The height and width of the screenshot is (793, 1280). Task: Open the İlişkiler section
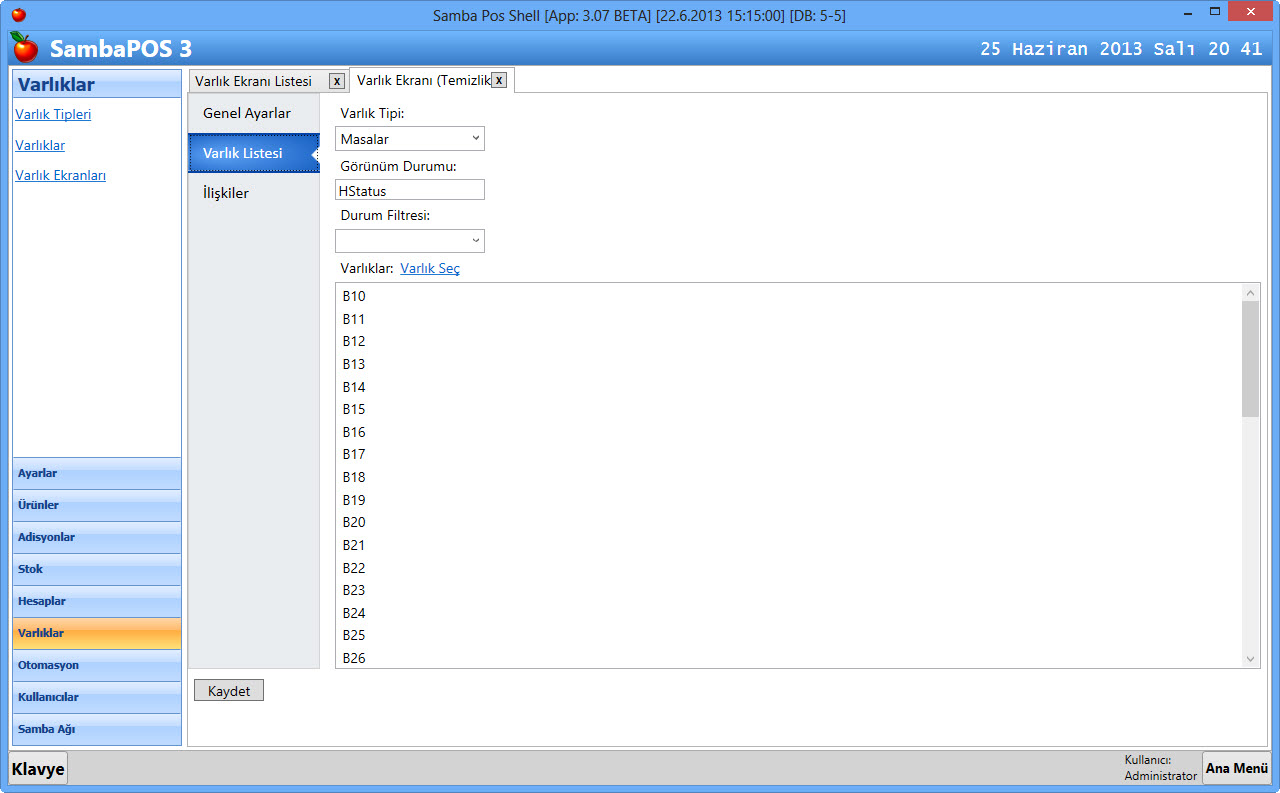click(226, 193)
